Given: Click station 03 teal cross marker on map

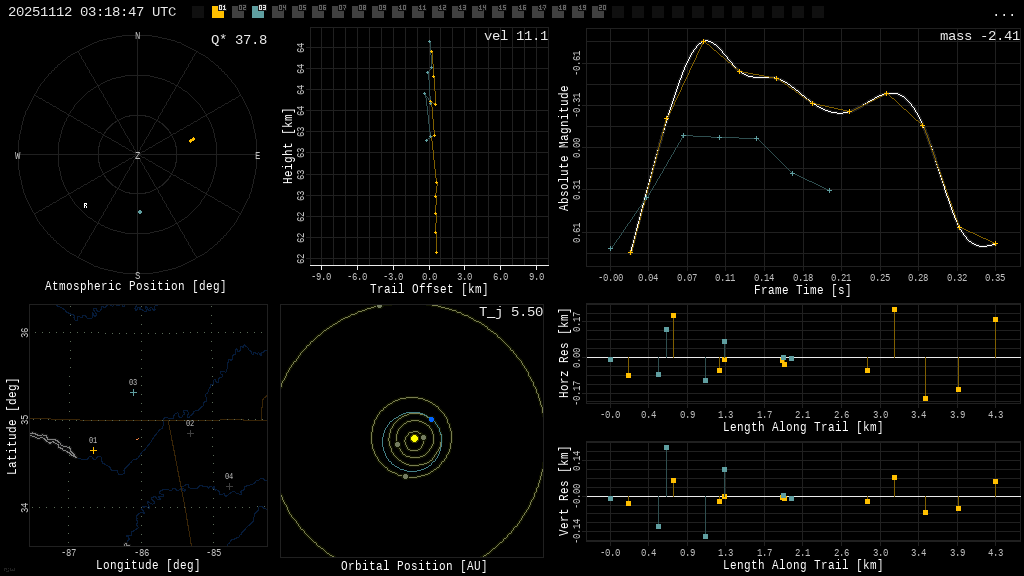Looking at the screenshot, I should point(133,392).
